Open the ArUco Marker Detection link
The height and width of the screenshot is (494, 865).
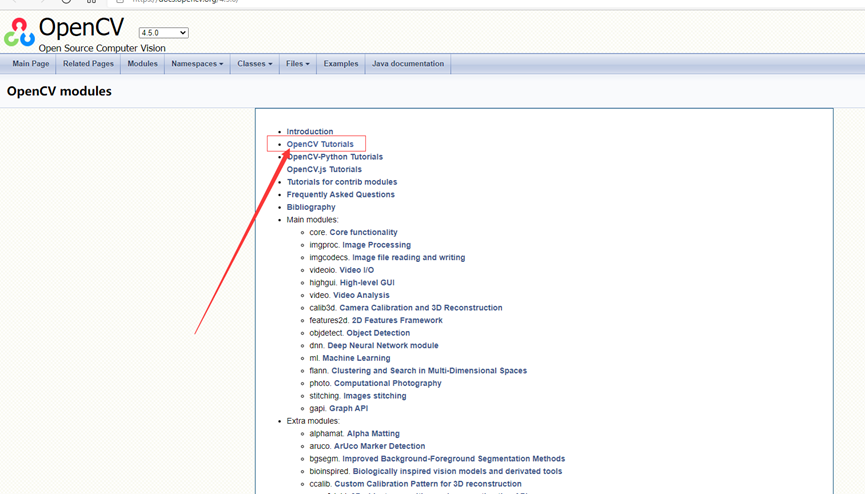click(x=380, y=447)
